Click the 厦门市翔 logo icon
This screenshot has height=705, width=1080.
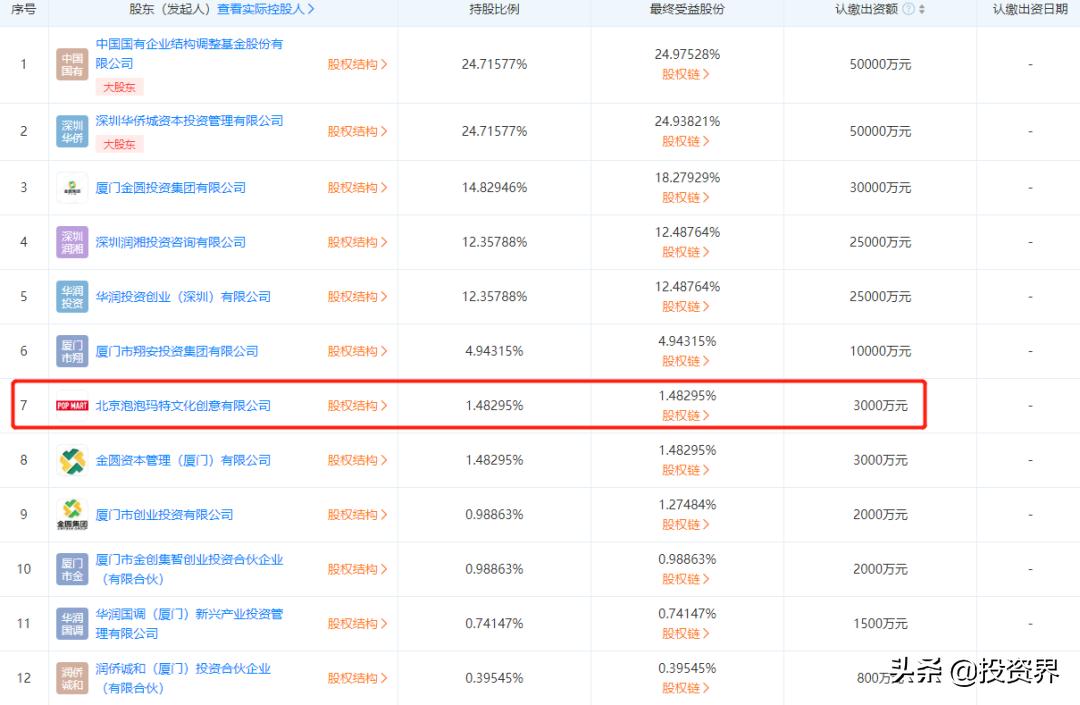coord(71,350)
